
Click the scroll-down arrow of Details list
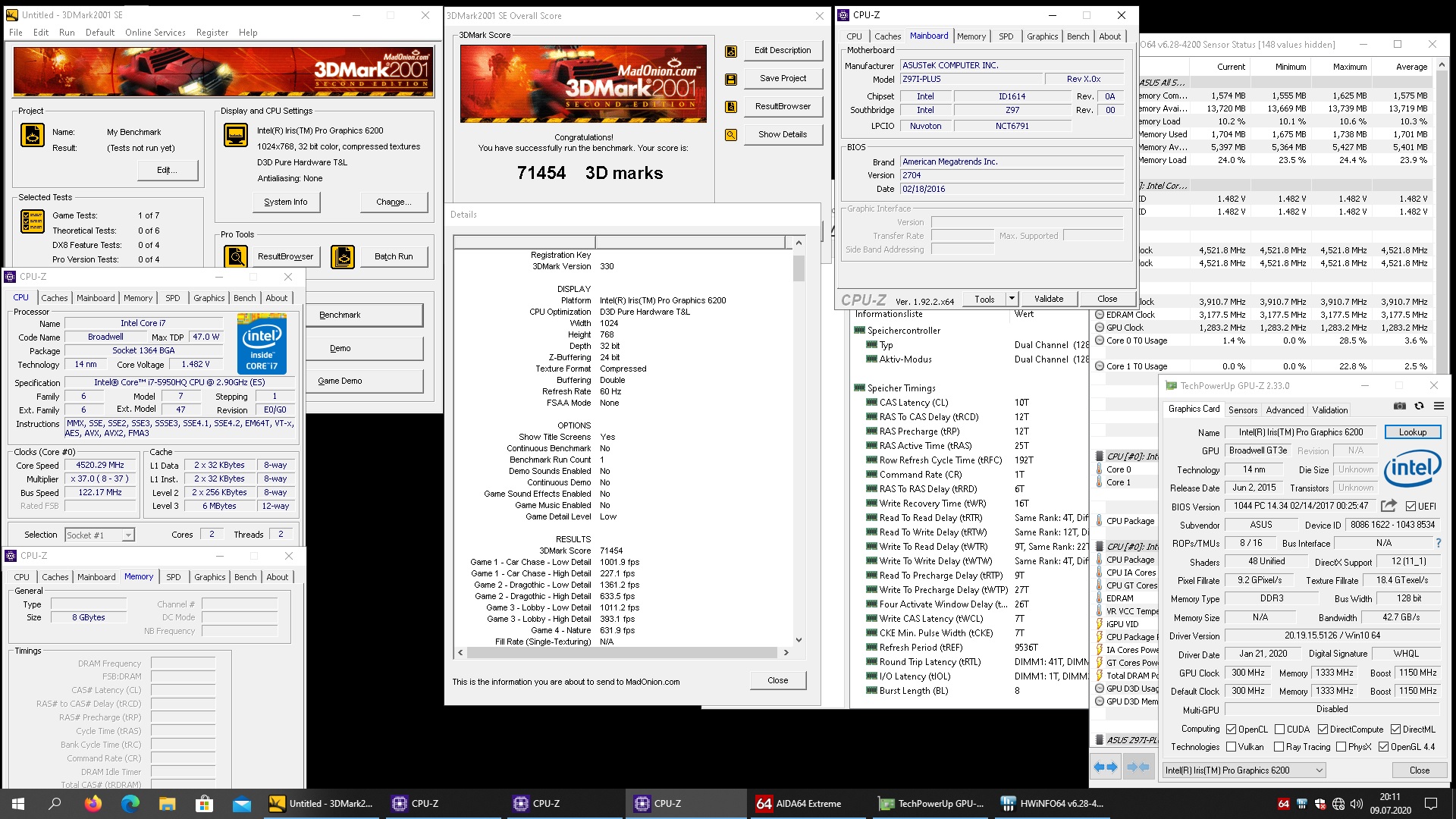coord(798,639)
